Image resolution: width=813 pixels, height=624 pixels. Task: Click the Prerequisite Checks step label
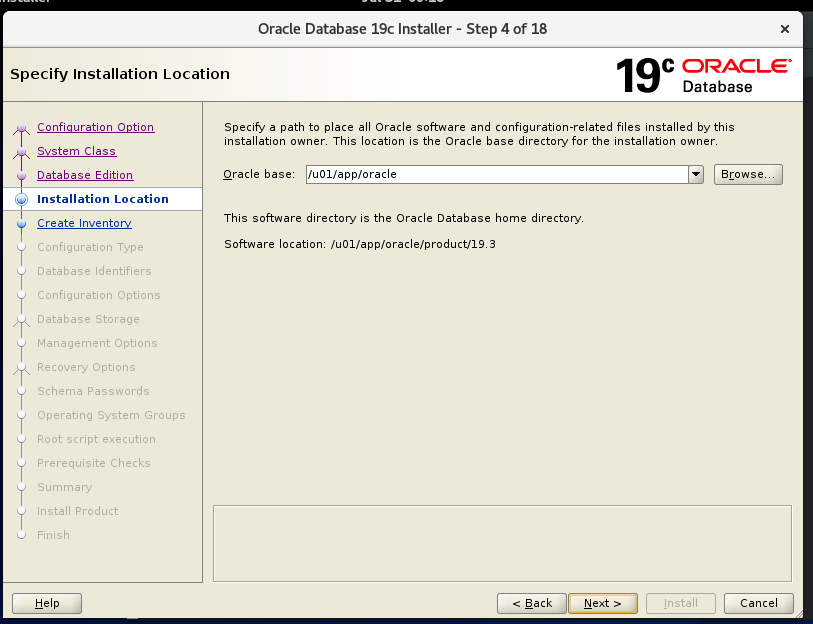click(94, 463)
